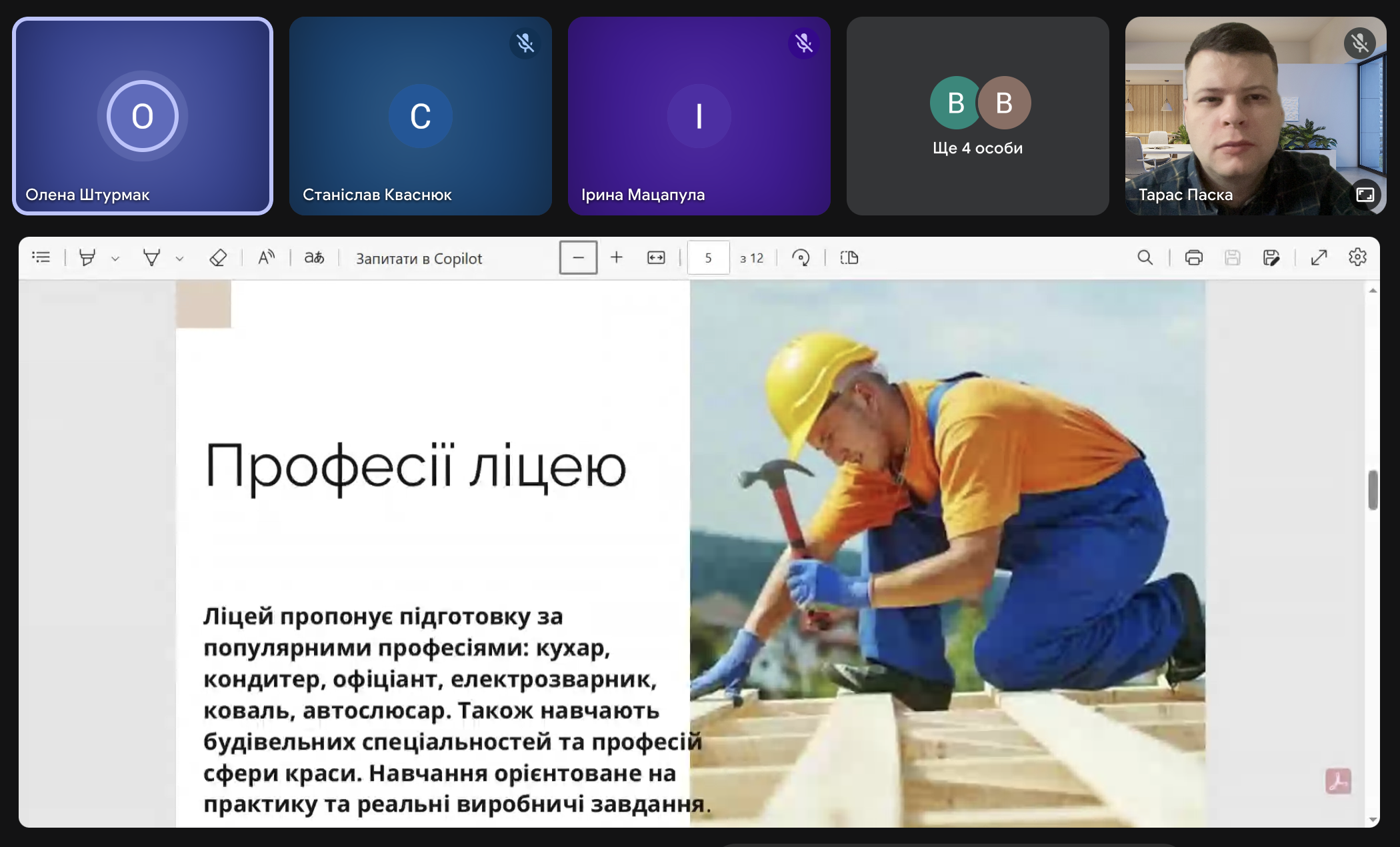
Task: Expand the "Ще 4 особи" participants tile
Action: (977, 116)
